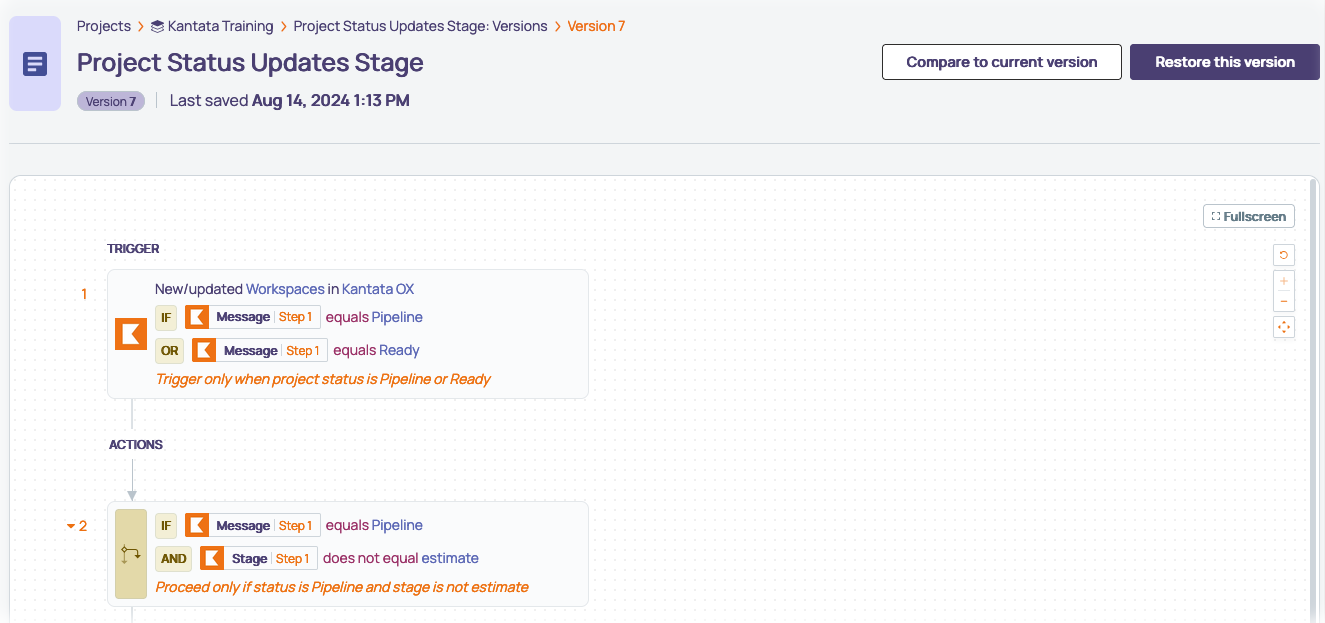Open Kantata Training breadcrumb folder
This screenshot has width=1325, height=623.
pyautogui.click(x=220, y=26)
